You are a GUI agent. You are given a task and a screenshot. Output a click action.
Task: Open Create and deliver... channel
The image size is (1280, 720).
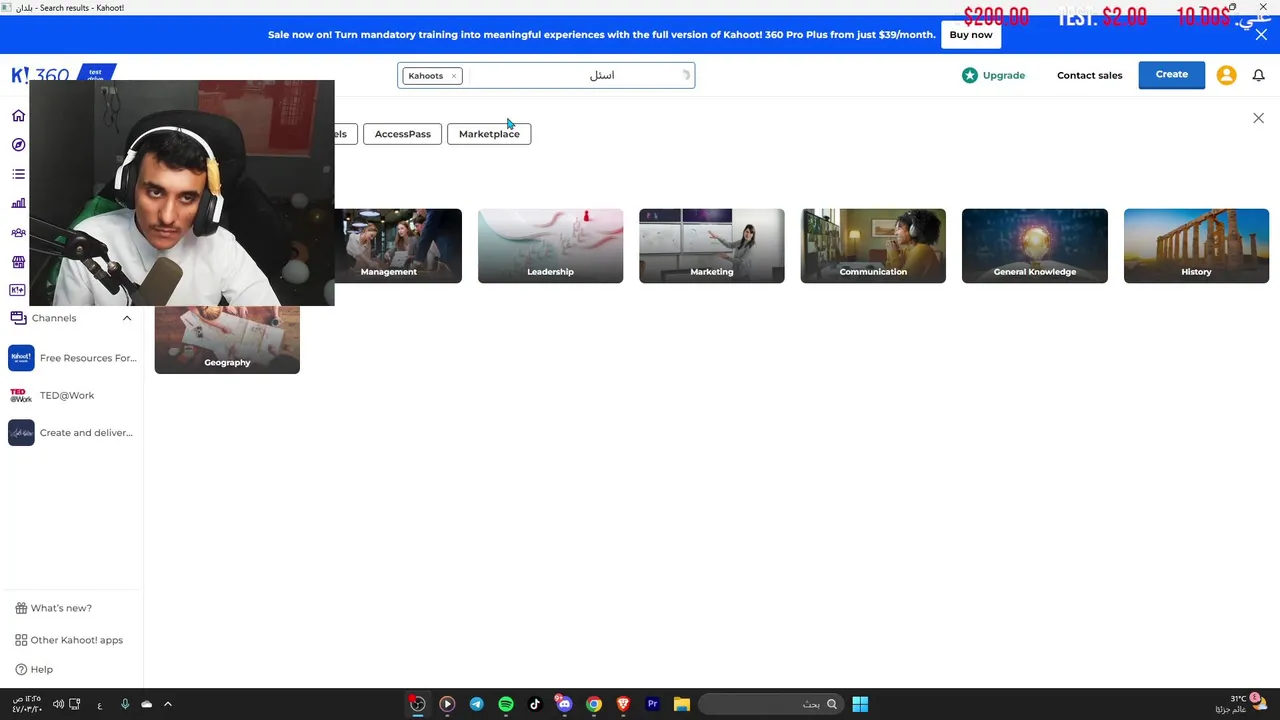pos(71,432)
